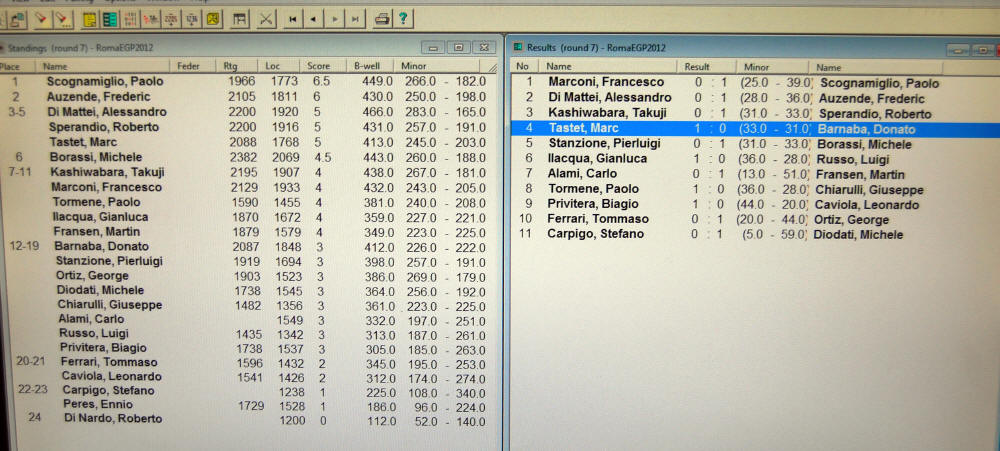Screen dimensions: 1000x451
Task: Click the Results window title bar text
Action: (x=596, y=48)
